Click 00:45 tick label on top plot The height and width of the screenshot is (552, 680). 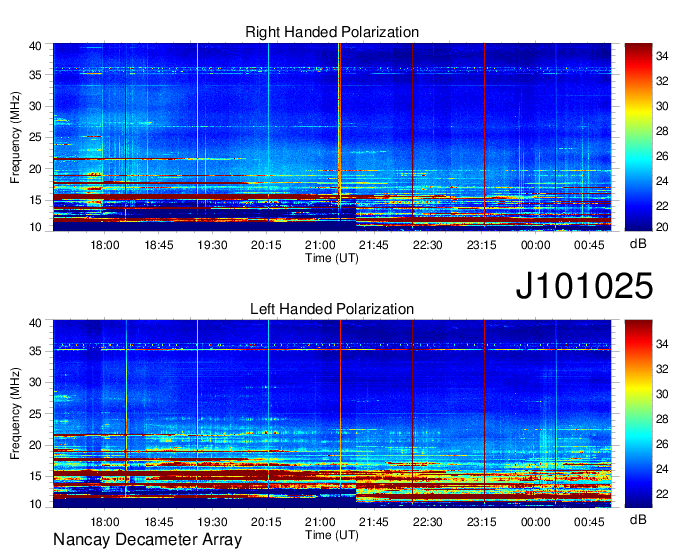click(589, 245)
